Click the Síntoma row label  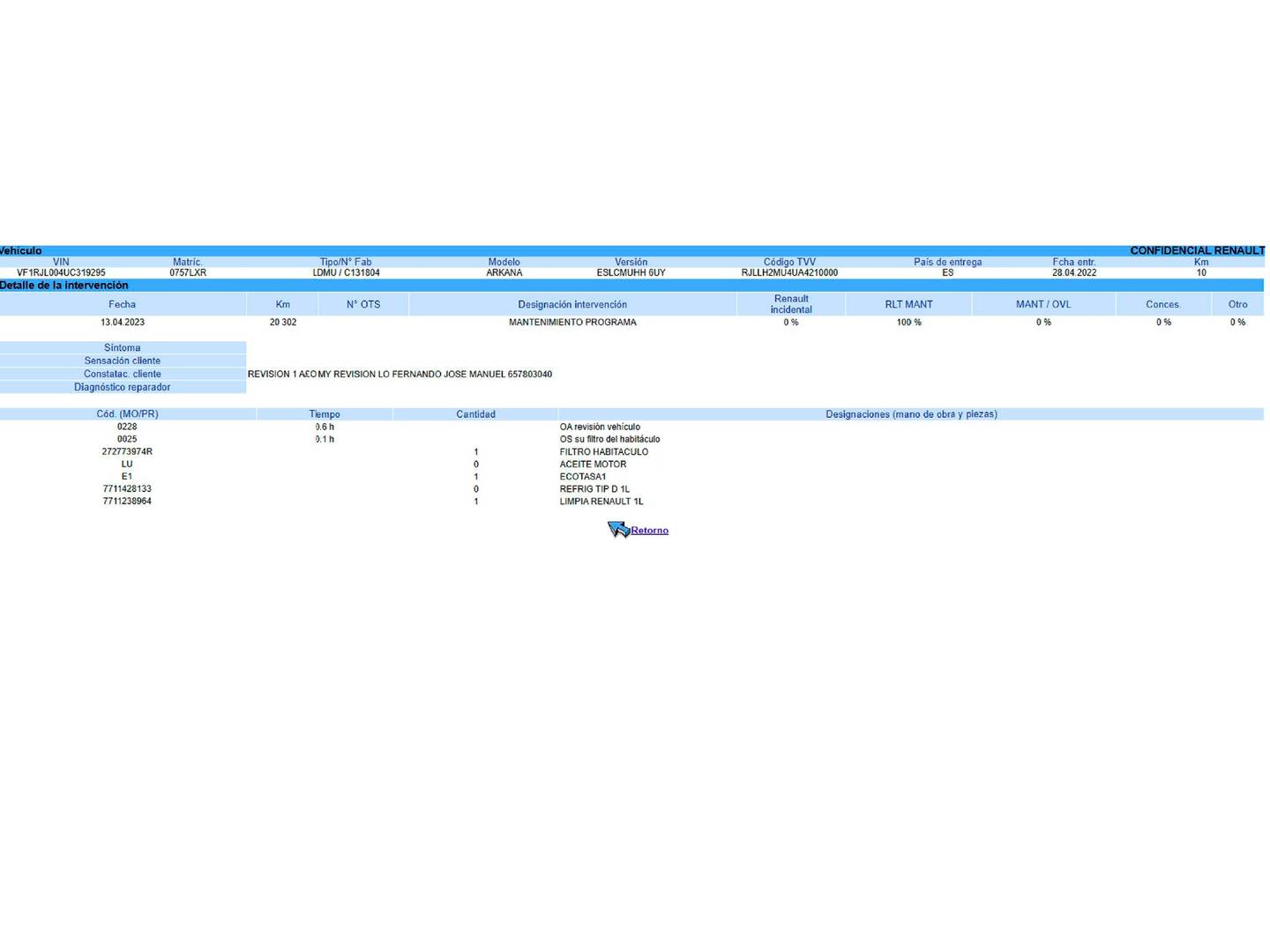click(x=123, y=348)
